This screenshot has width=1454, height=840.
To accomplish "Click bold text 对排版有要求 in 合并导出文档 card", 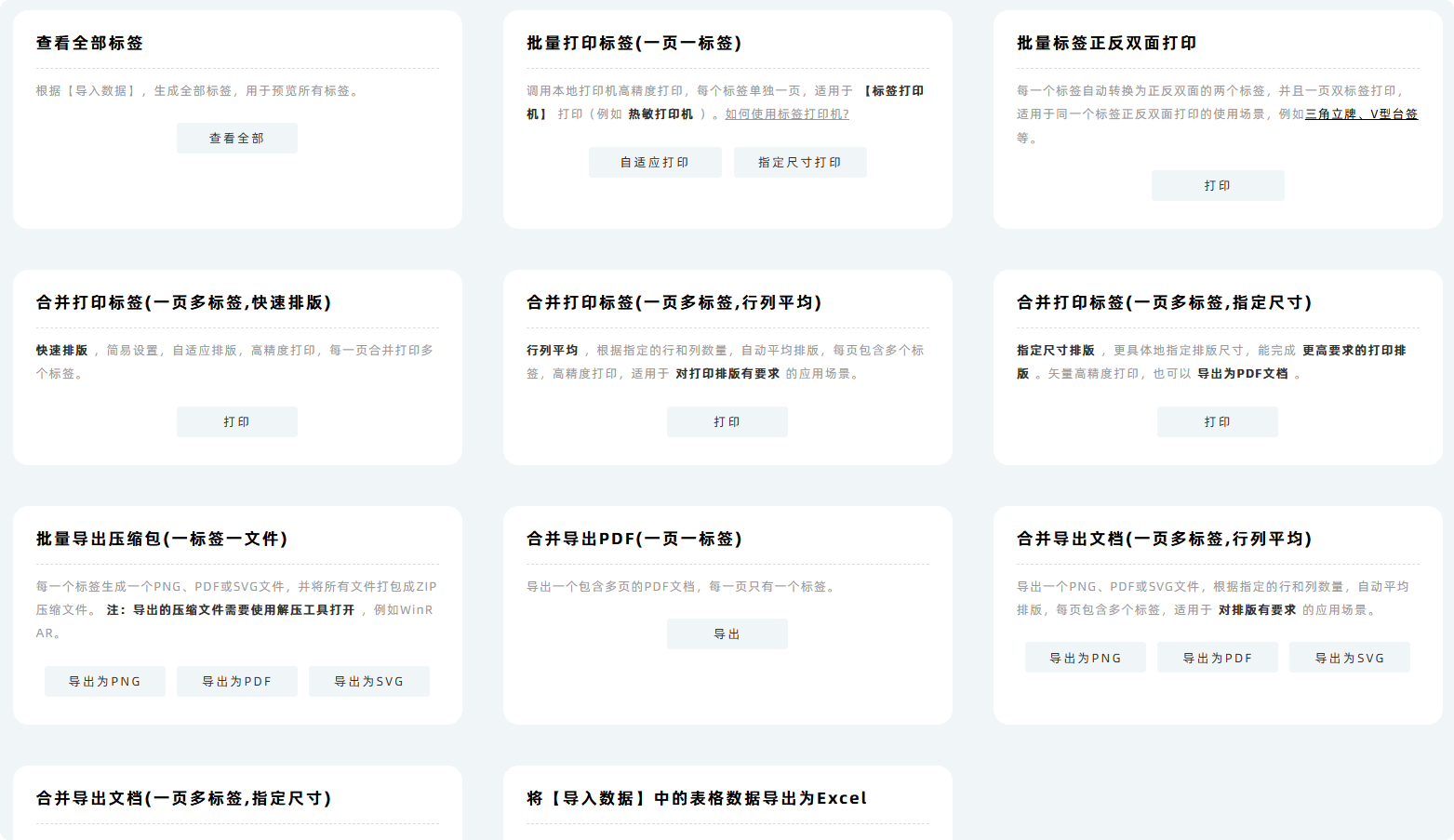I will tap(1258, 609).
